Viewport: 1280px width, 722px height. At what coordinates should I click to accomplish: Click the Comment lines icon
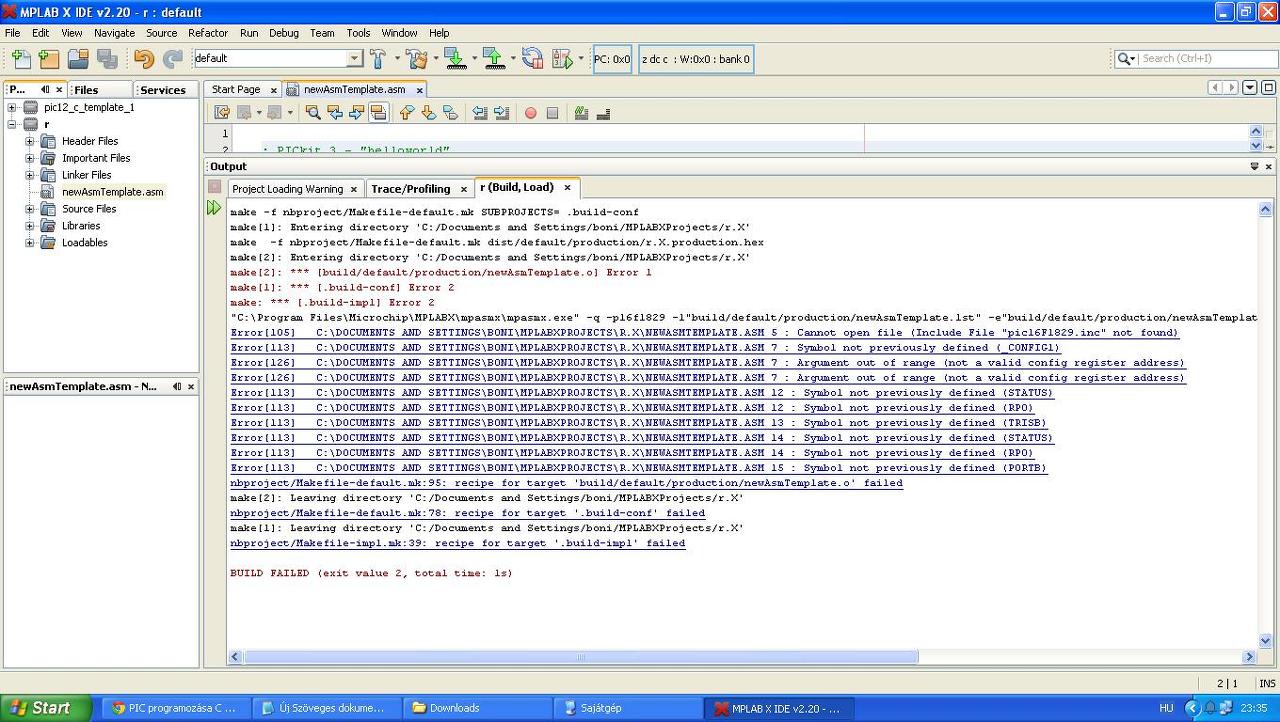[581, 113]
